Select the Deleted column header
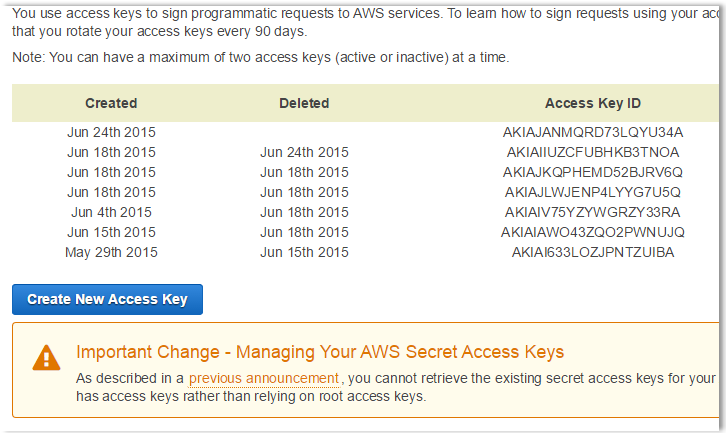726x433 pixels. [304, 103]
